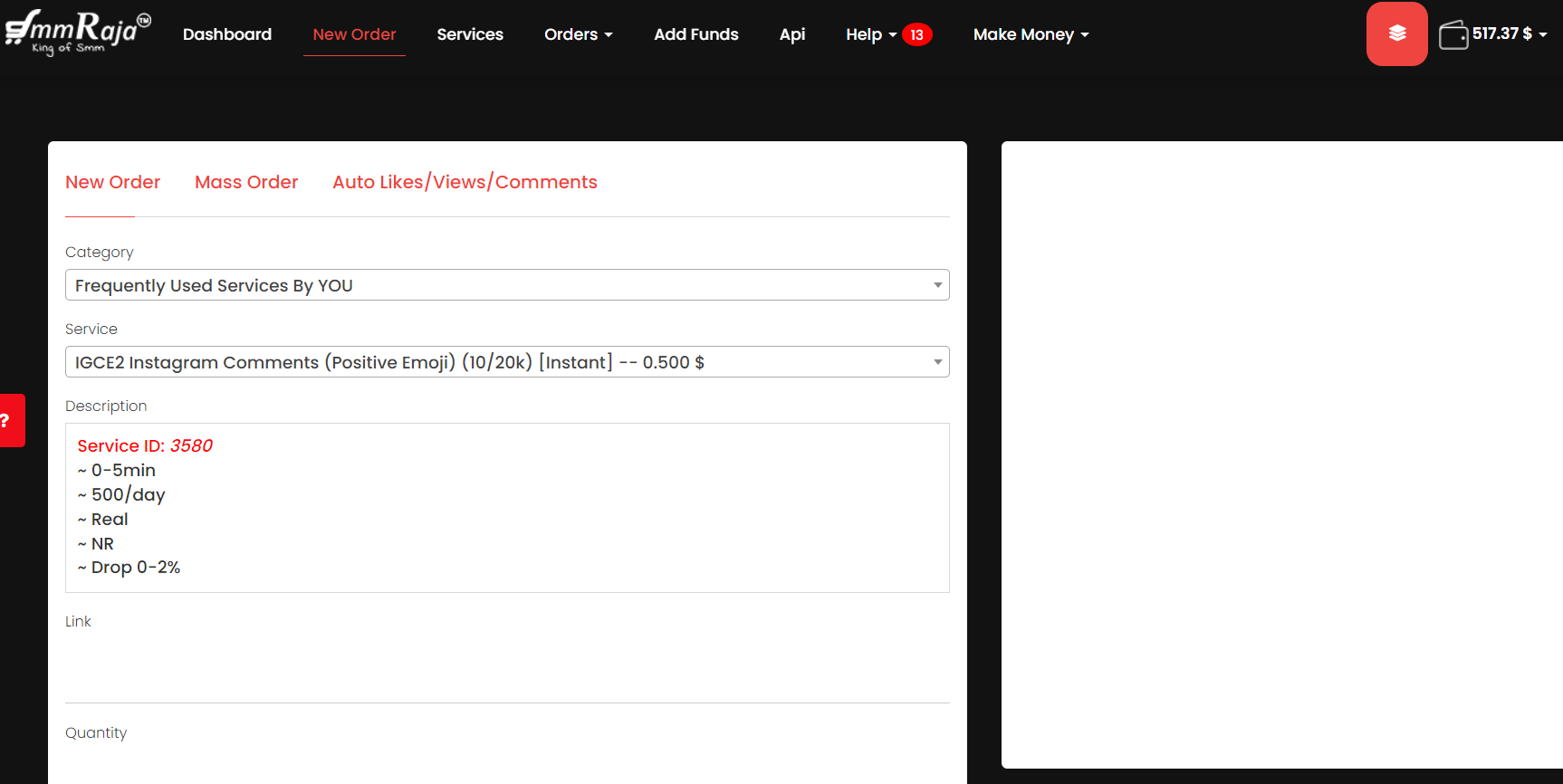
Task: Select the Auto Likes/Views/Comments tab
Action: pos(465,182)
